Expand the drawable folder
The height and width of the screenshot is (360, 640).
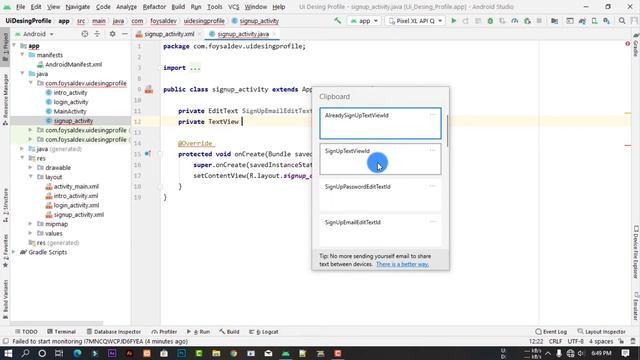tap(31, 167)
